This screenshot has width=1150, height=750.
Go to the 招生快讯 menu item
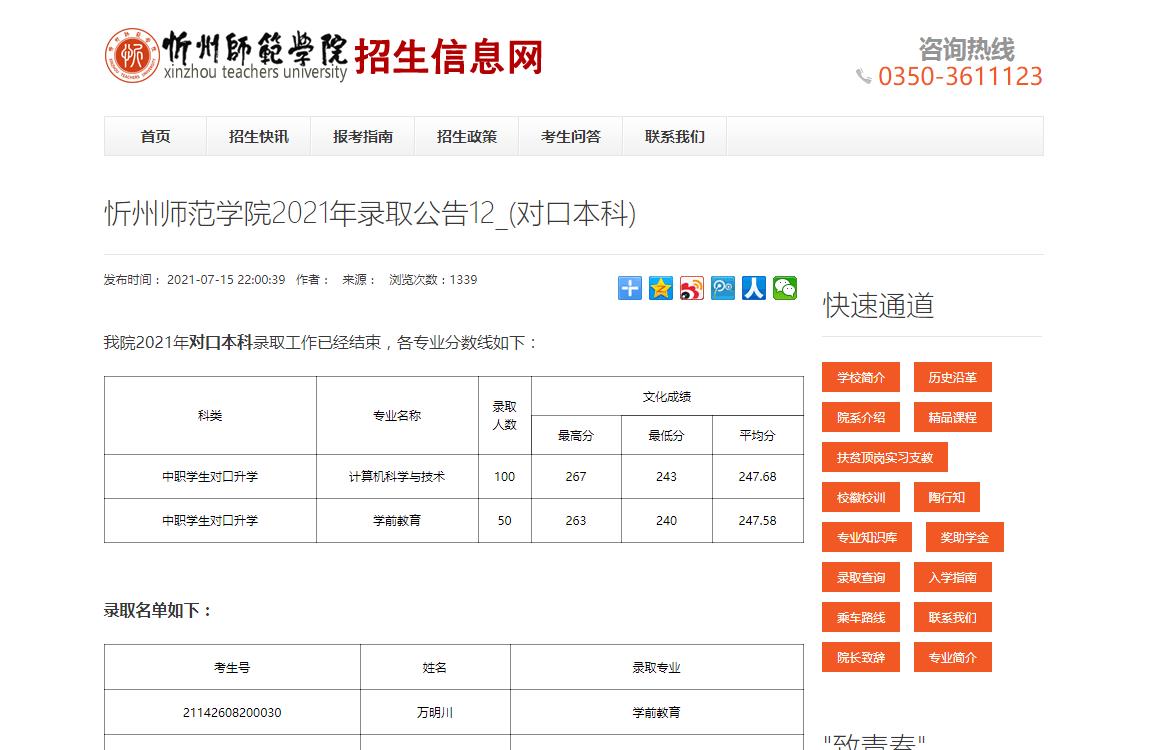click(258, 137)
